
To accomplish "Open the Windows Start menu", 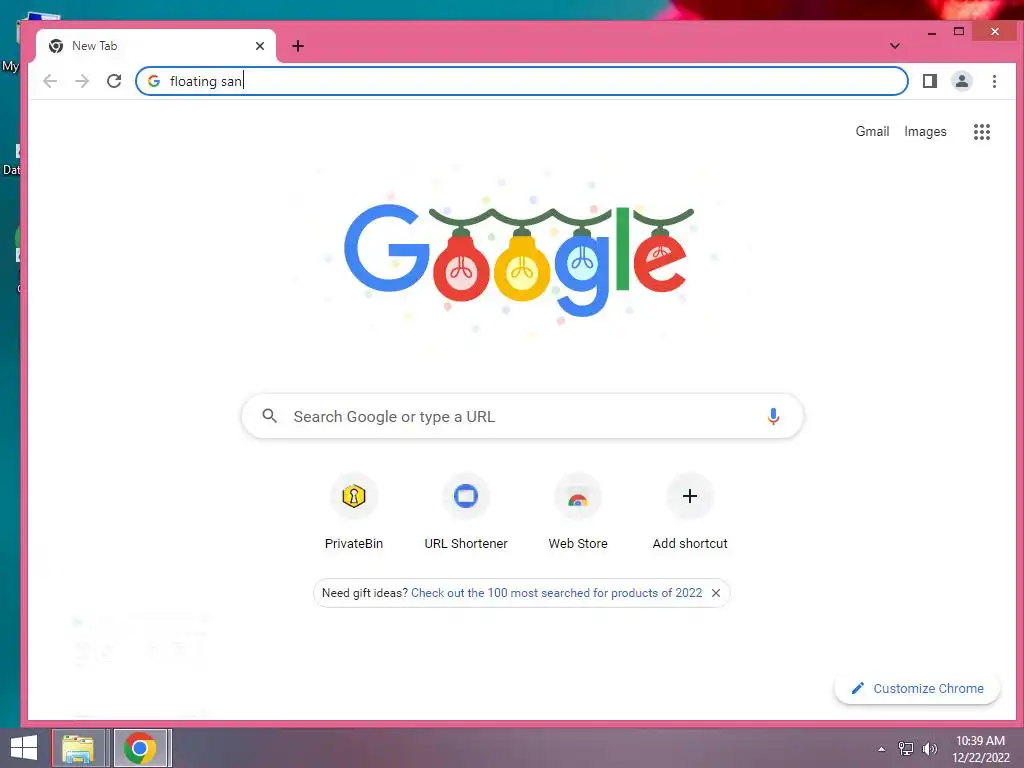I will tap(24, 748).
